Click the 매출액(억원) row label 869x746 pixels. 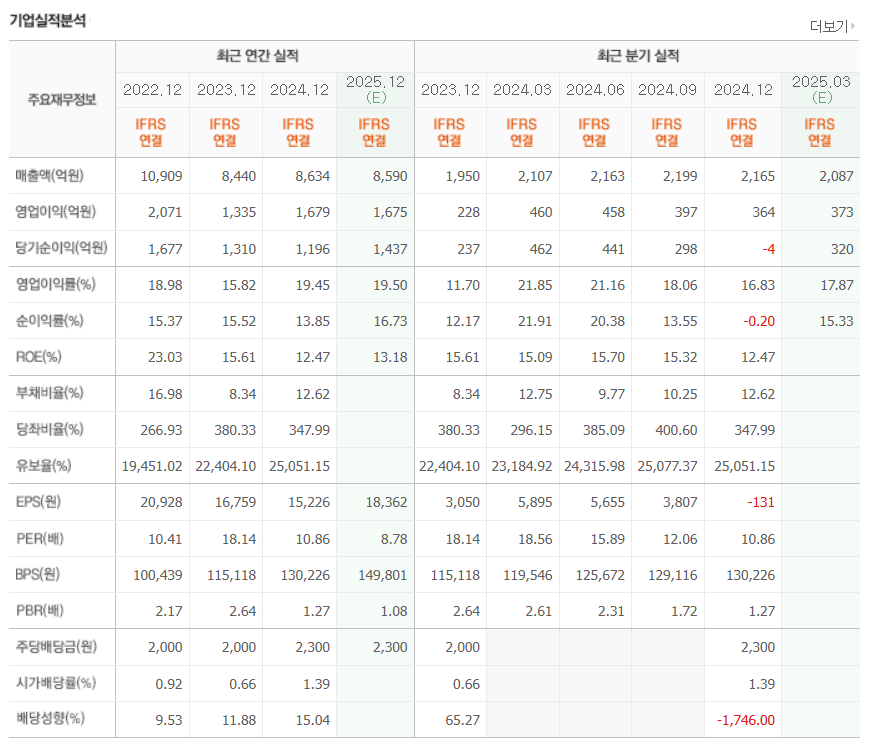pyautogui.click(x=49, y=176)
